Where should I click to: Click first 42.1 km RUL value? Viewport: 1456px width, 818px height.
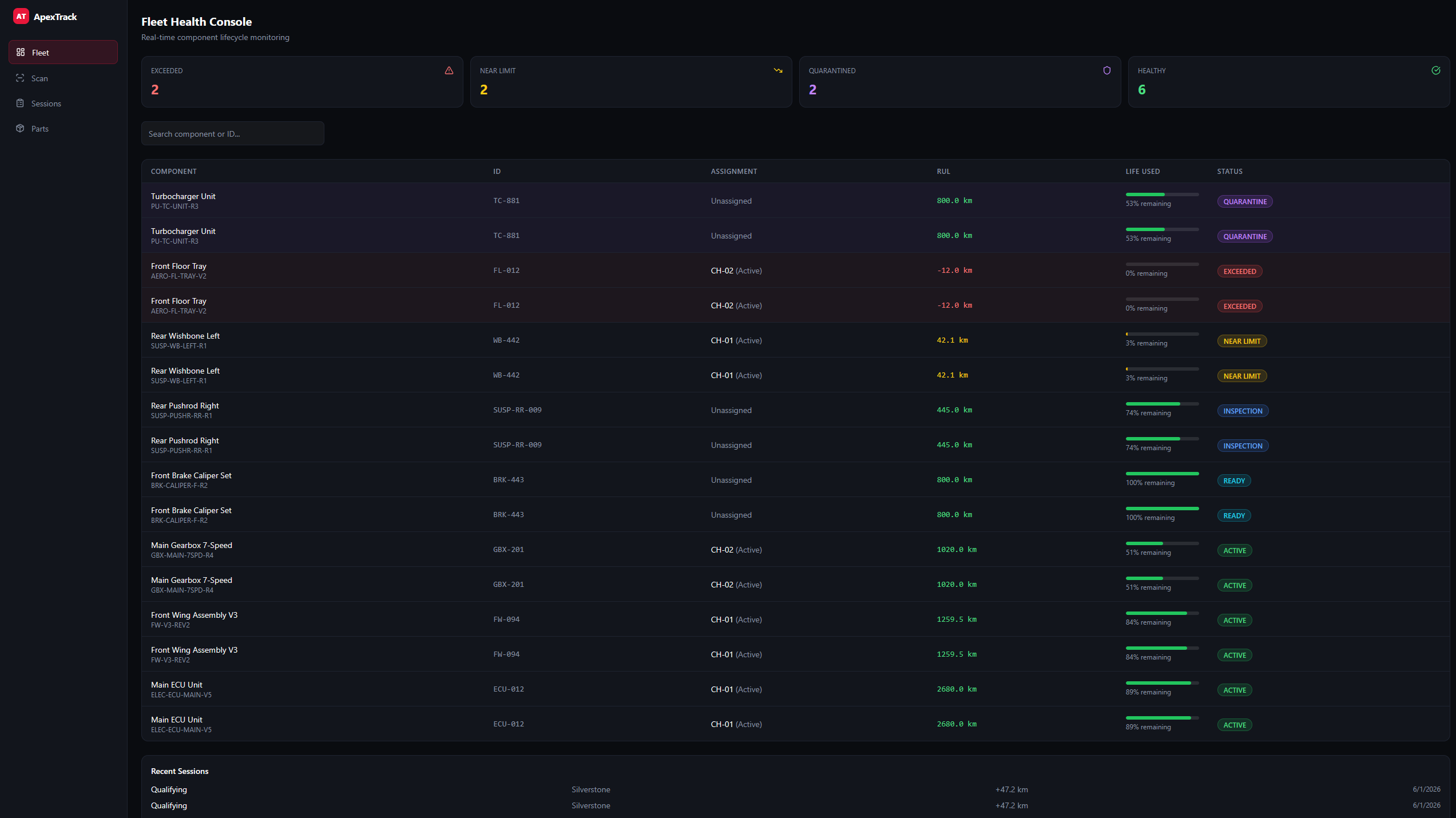pyautogui.click(x=953, y=340)
